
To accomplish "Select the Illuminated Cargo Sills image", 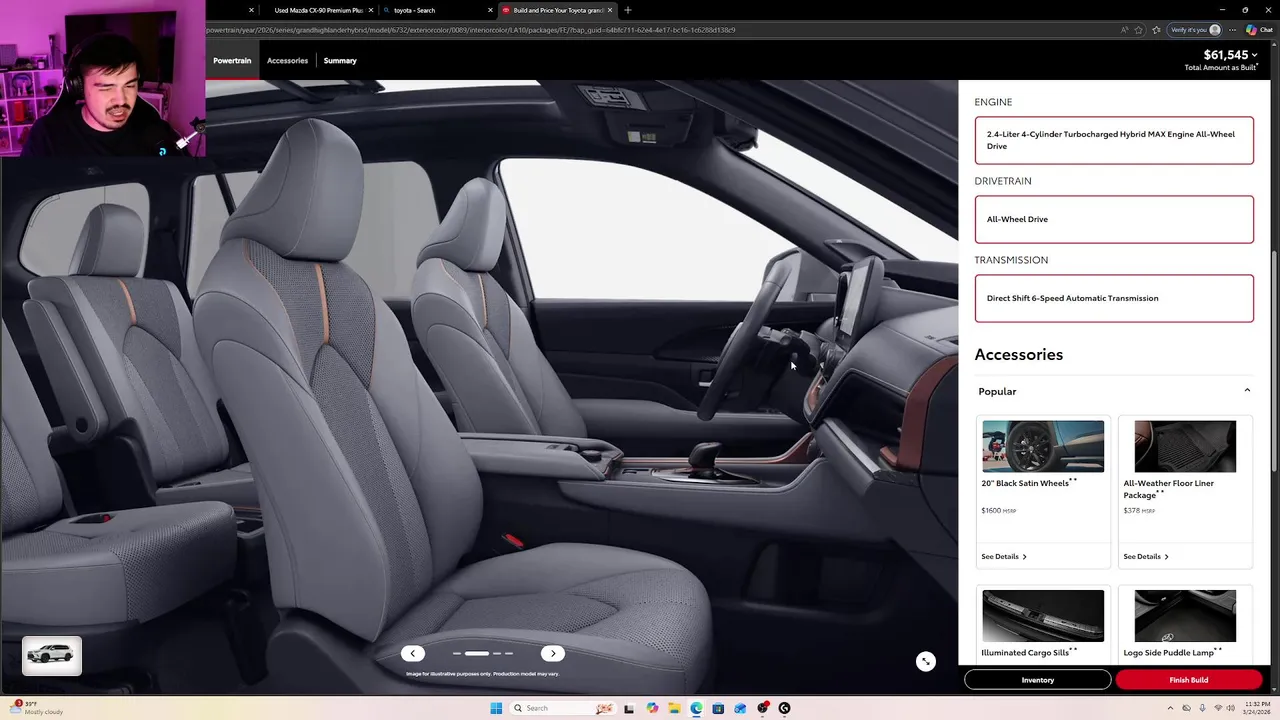I will click(x=1043, y=615).
